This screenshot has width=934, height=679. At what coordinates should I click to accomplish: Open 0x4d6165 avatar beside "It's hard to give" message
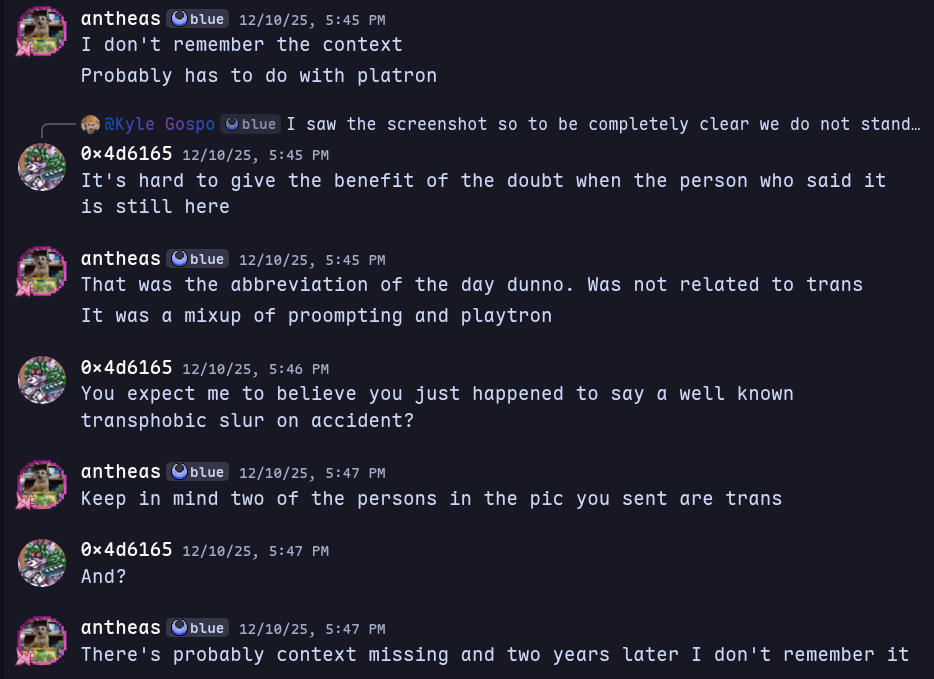pos(42,167)
